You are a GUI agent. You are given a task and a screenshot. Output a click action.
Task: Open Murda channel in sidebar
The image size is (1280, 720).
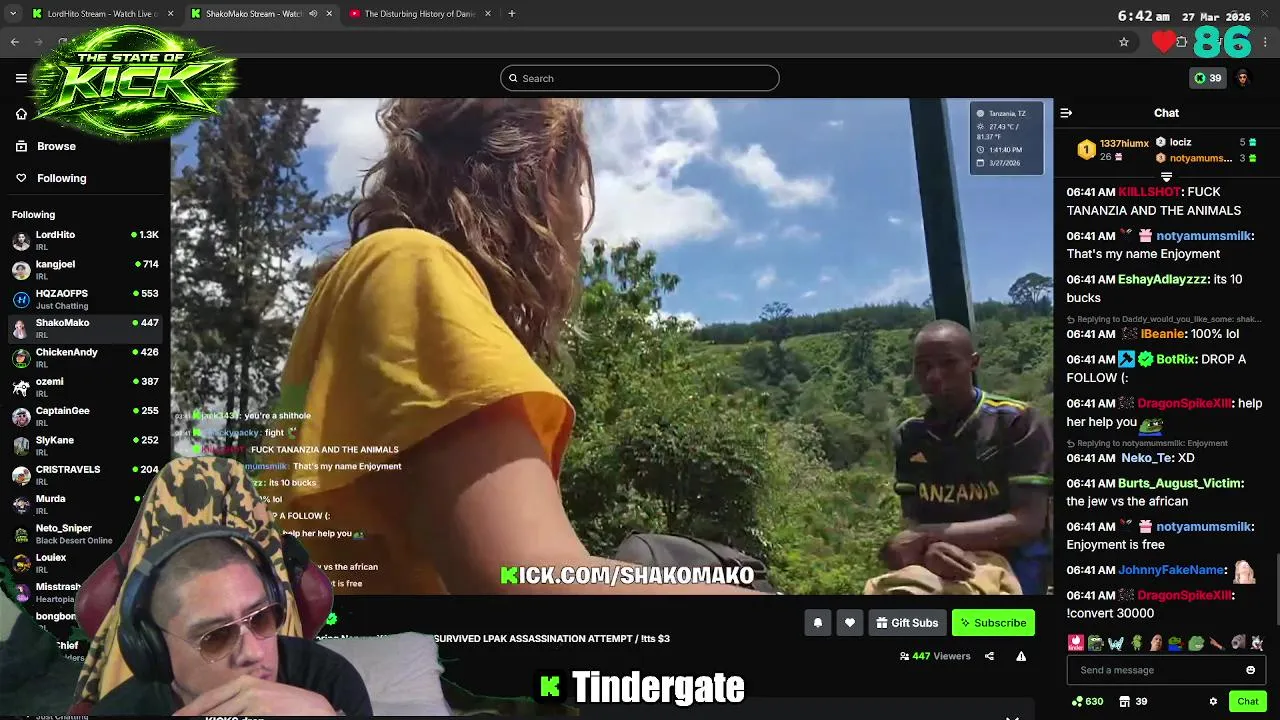[x=85, y=504]
